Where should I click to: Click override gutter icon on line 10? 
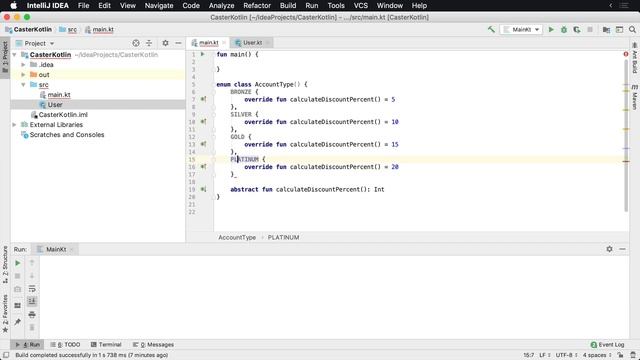click(x=203, y=122)
